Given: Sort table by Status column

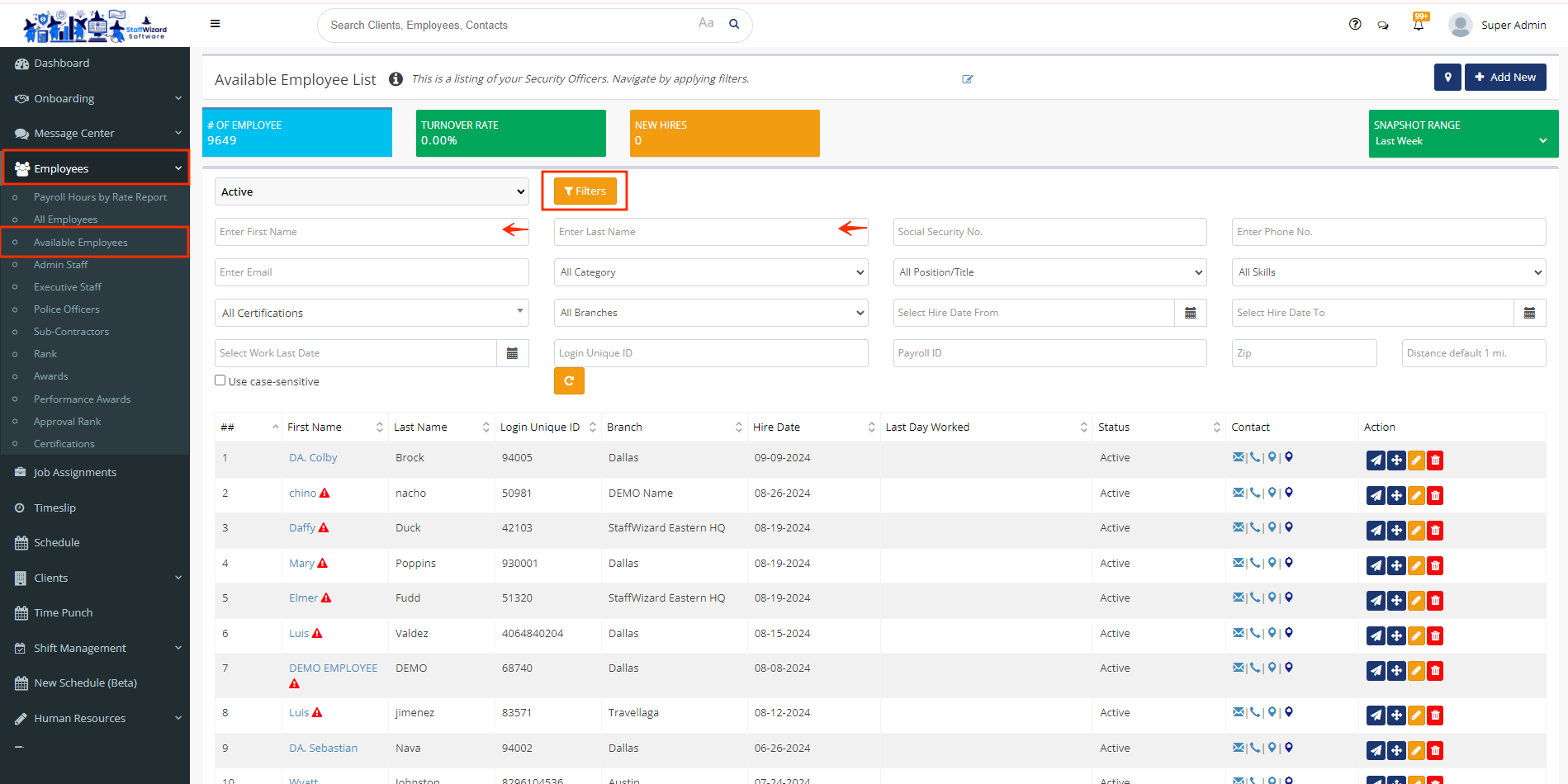Looking at the screenshot, I should [1158, 427].
